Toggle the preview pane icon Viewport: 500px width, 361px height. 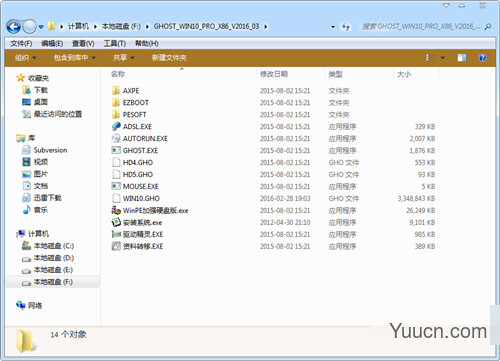462,58
